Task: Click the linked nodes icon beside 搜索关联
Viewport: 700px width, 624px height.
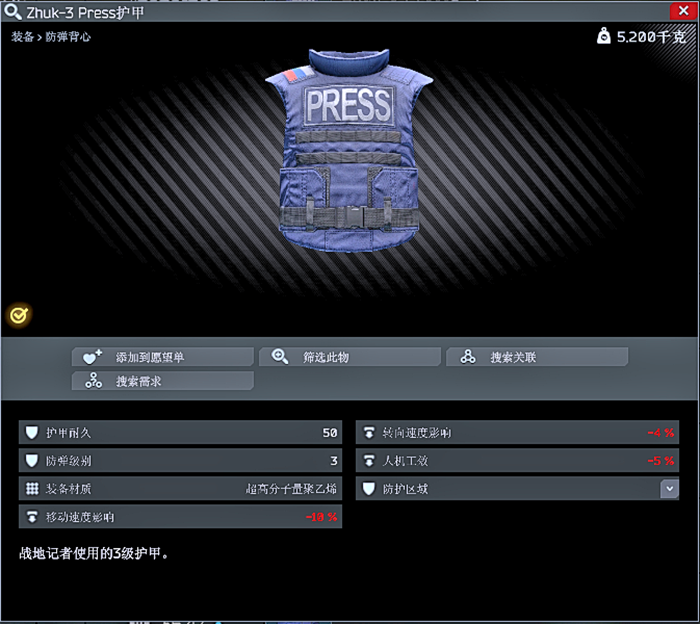Action: click(468, 357)
